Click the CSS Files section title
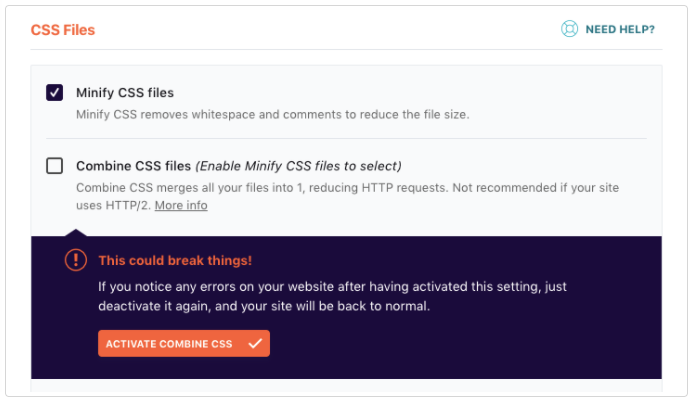Viewport: 694px width, 402px height. [63, 30]
